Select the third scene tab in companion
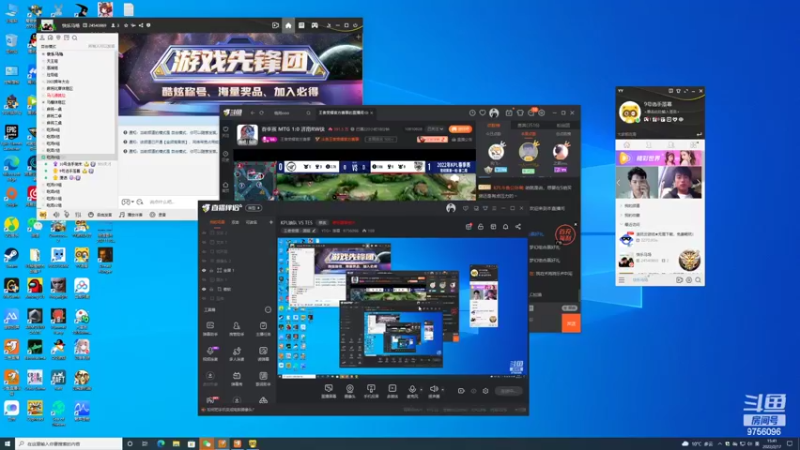This screenshot has width=800, height=450. [252, 222]
